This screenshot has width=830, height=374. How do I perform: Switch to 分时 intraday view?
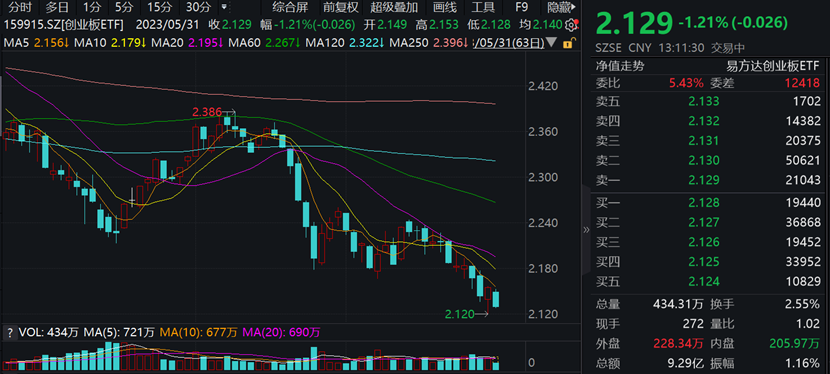21,7
